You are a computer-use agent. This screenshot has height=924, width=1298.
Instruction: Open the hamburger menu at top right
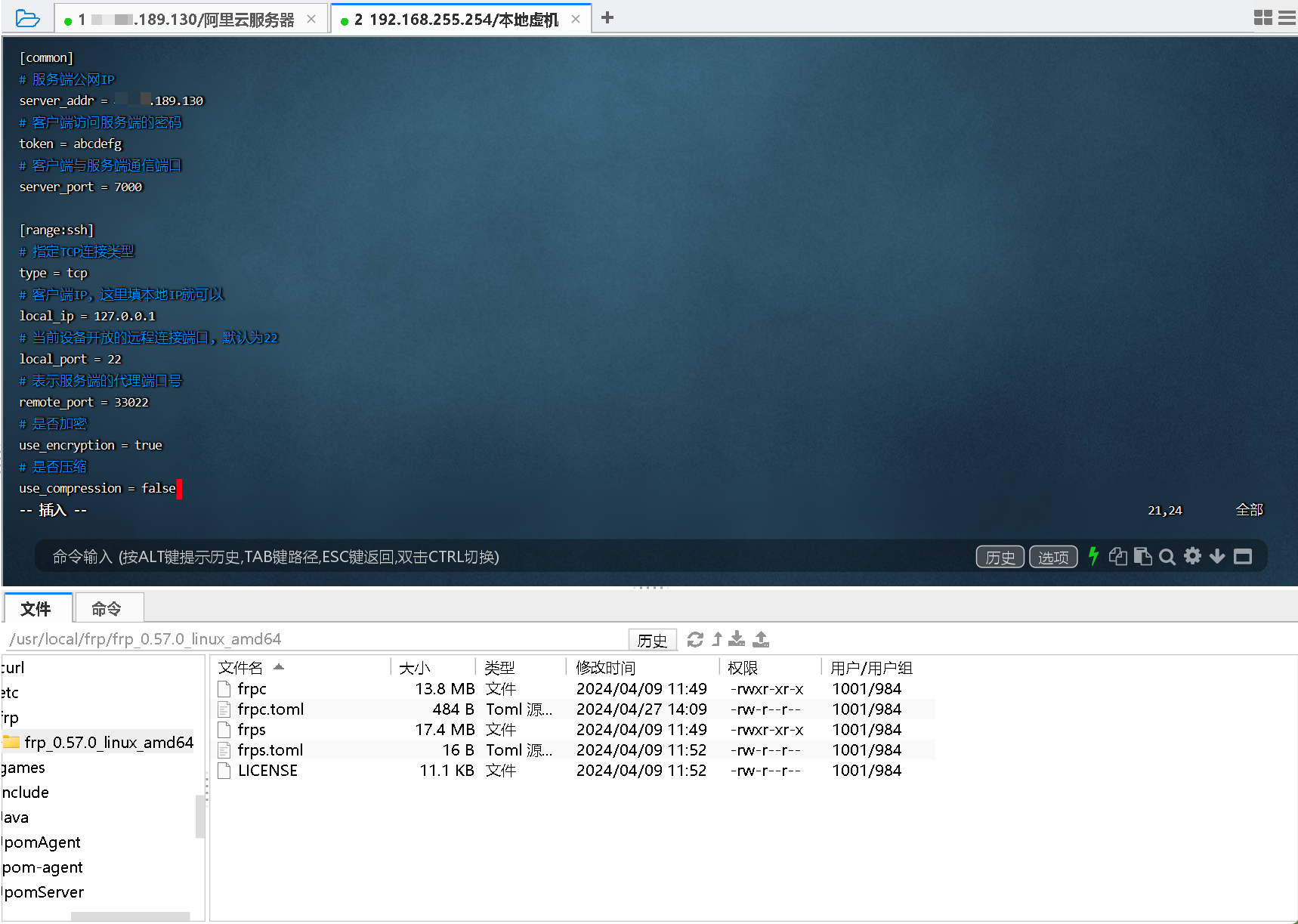coord(1287,17)
